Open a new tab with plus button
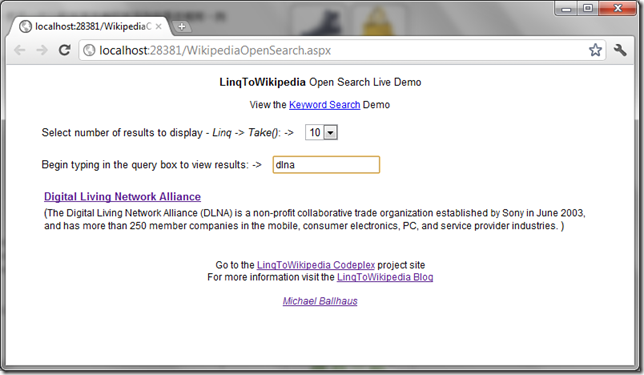 point(182,27)
